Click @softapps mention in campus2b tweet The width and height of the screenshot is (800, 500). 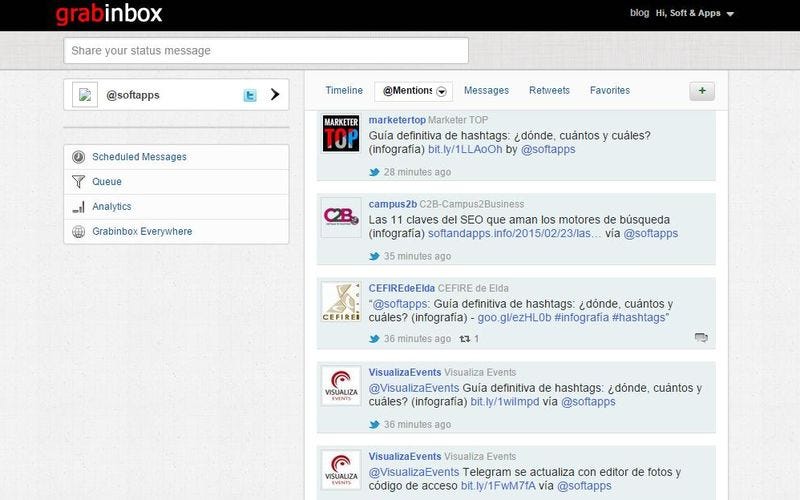651,234
